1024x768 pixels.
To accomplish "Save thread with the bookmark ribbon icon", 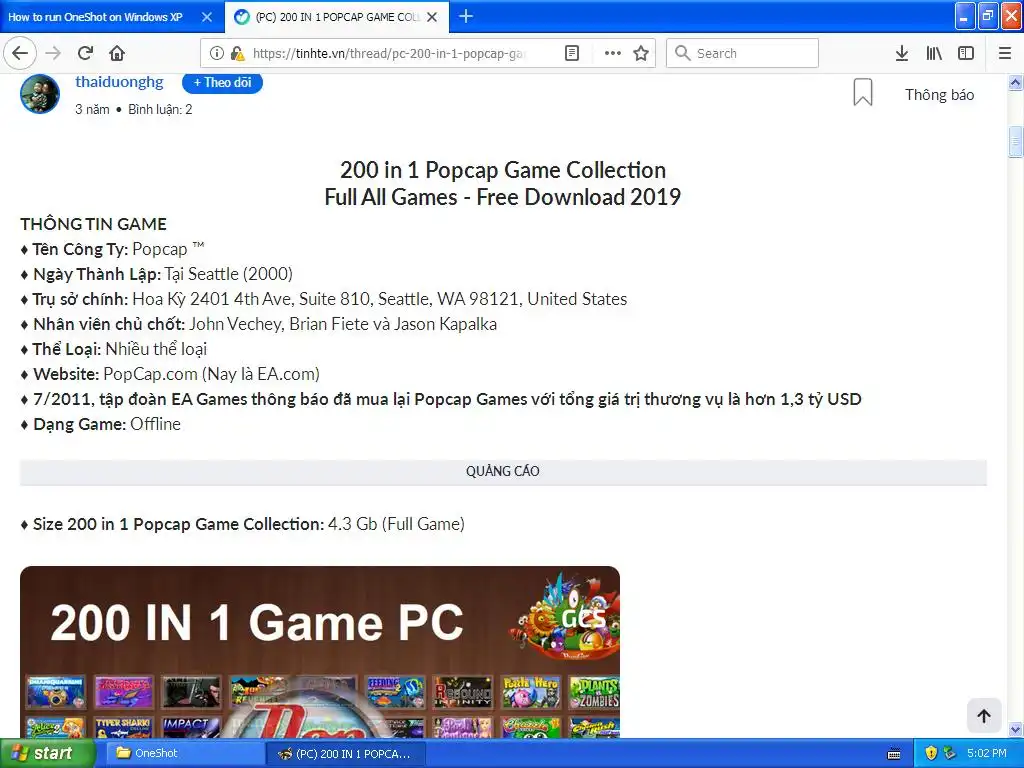I will tap(863, 92).
